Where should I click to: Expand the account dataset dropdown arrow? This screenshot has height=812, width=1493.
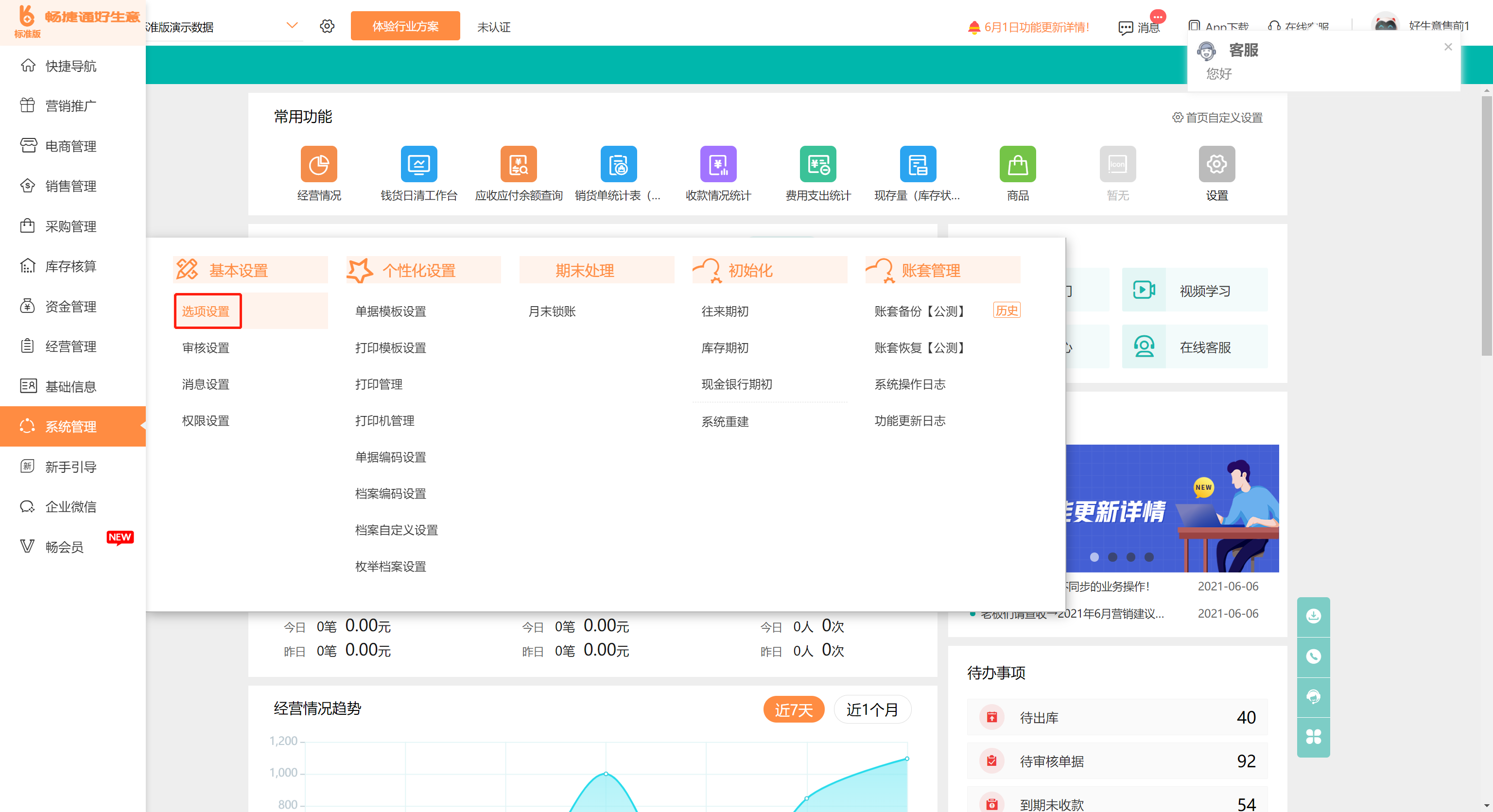click(292, 25)
